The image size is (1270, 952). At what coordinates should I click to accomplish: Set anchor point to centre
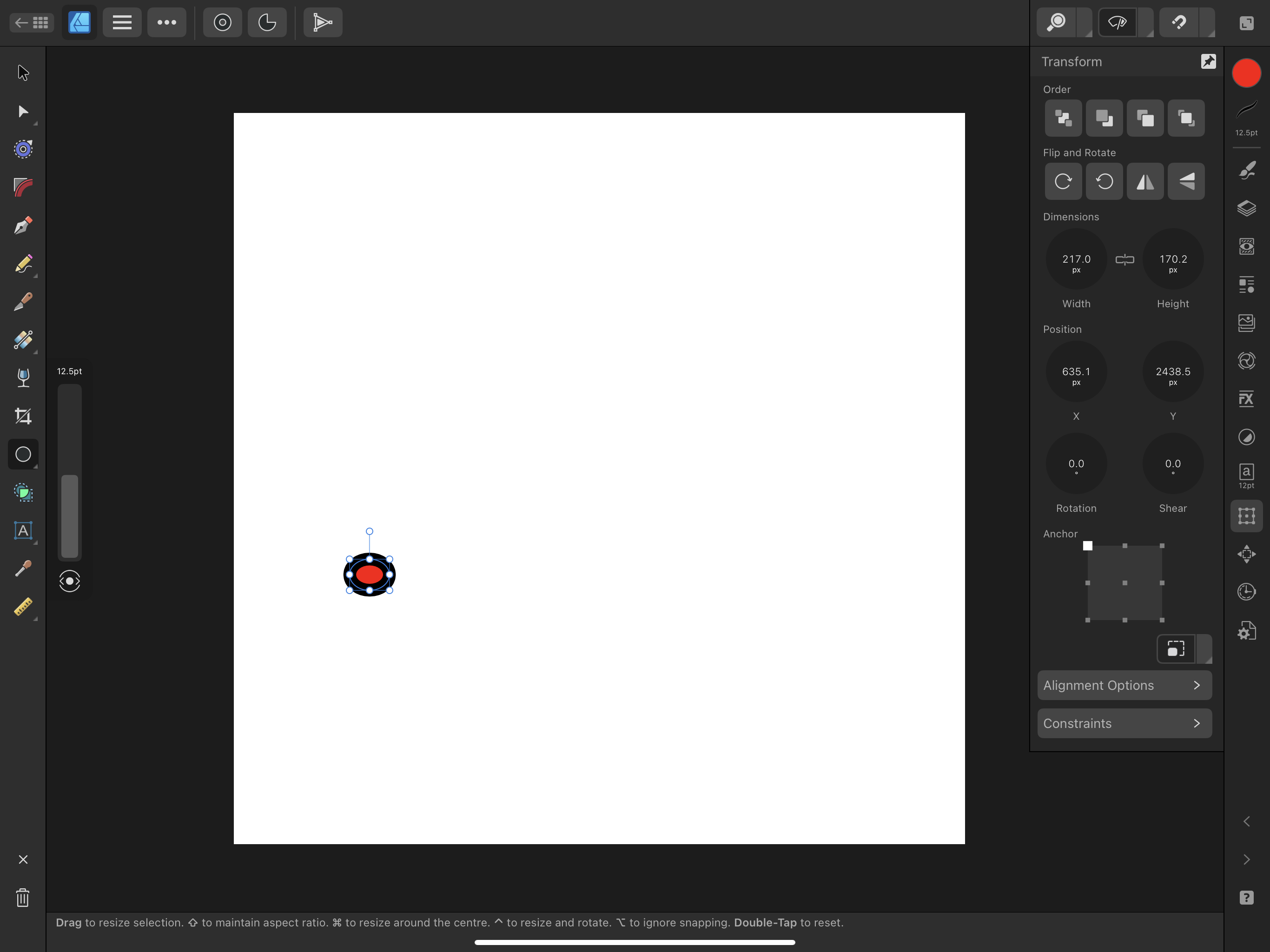[1124, 583]
